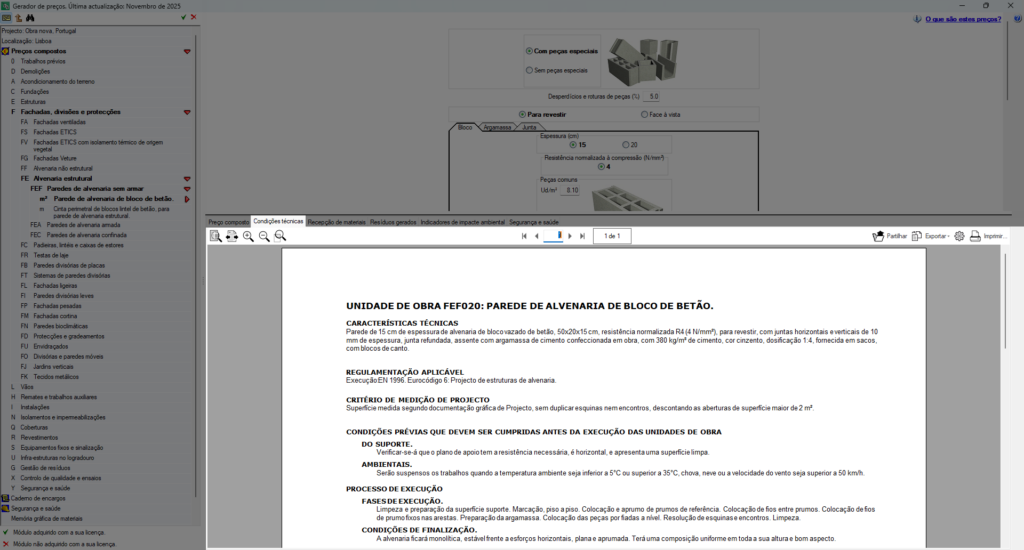Click the blue help icon at top right
1024x550 pixels.
[1018, 19]
